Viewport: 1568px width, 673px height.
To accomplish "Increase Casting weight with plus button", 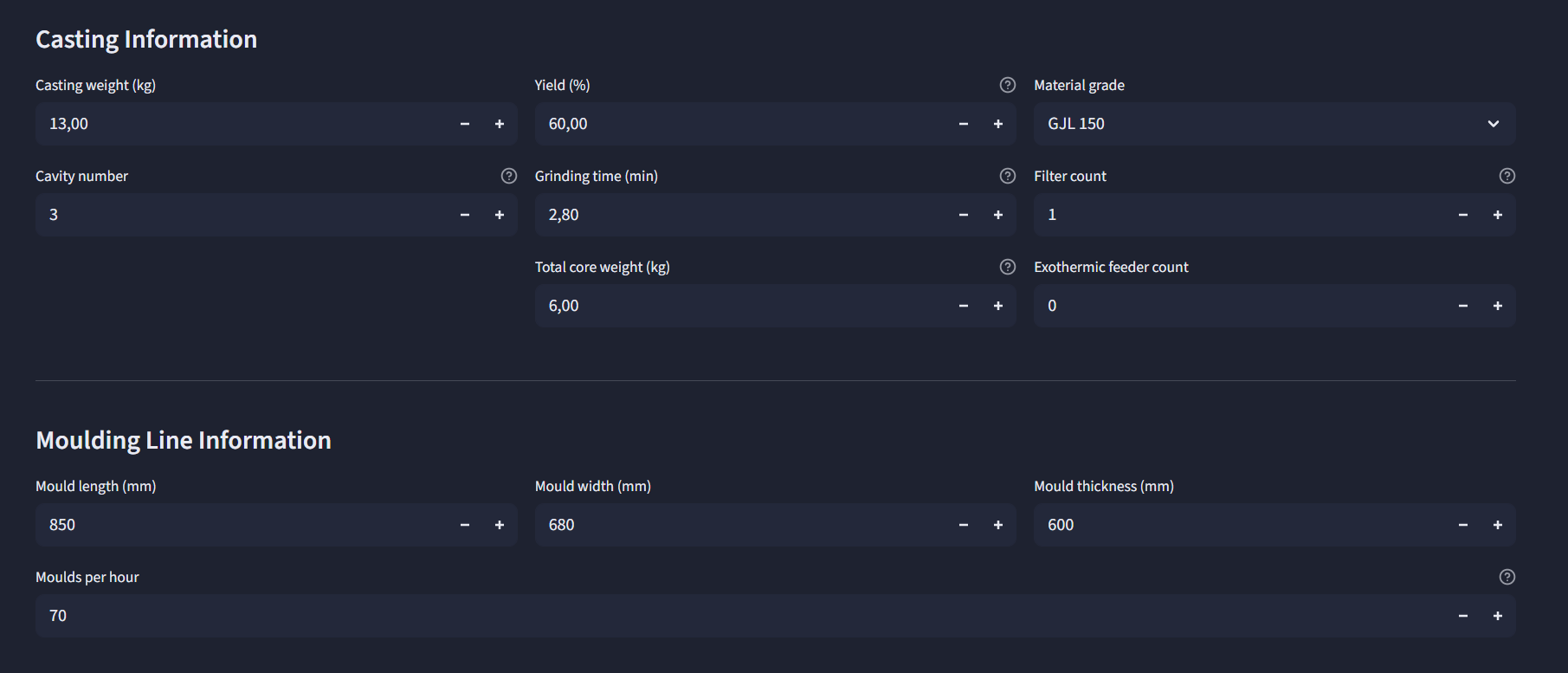I will (x=500, y=124).
